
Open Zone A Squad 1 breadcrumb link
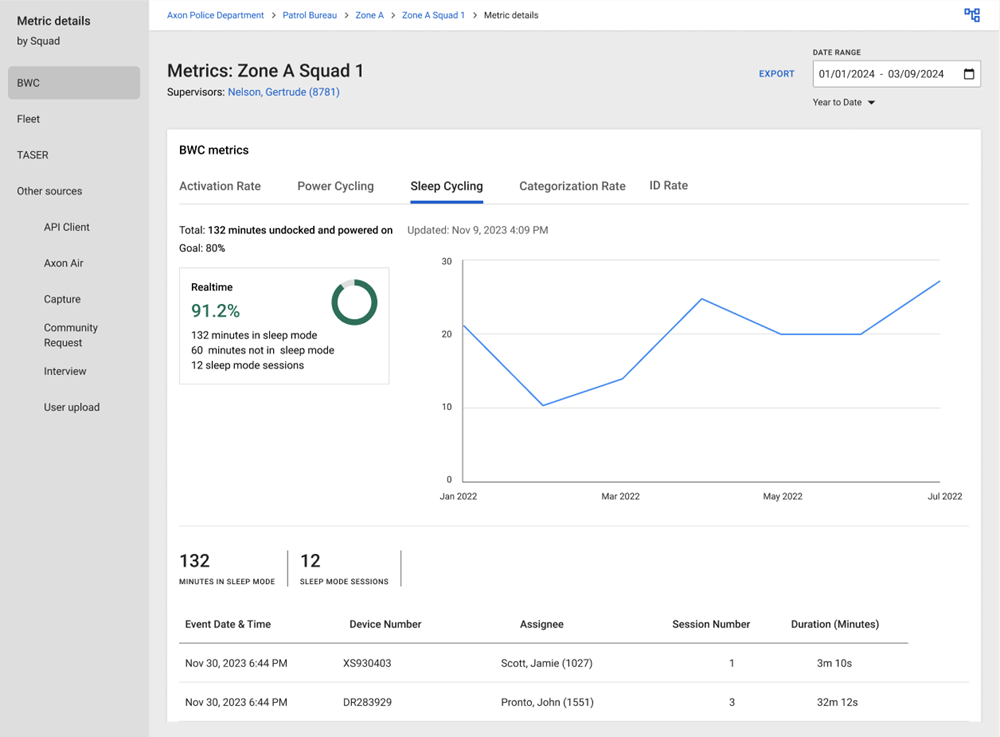(433, 15)
